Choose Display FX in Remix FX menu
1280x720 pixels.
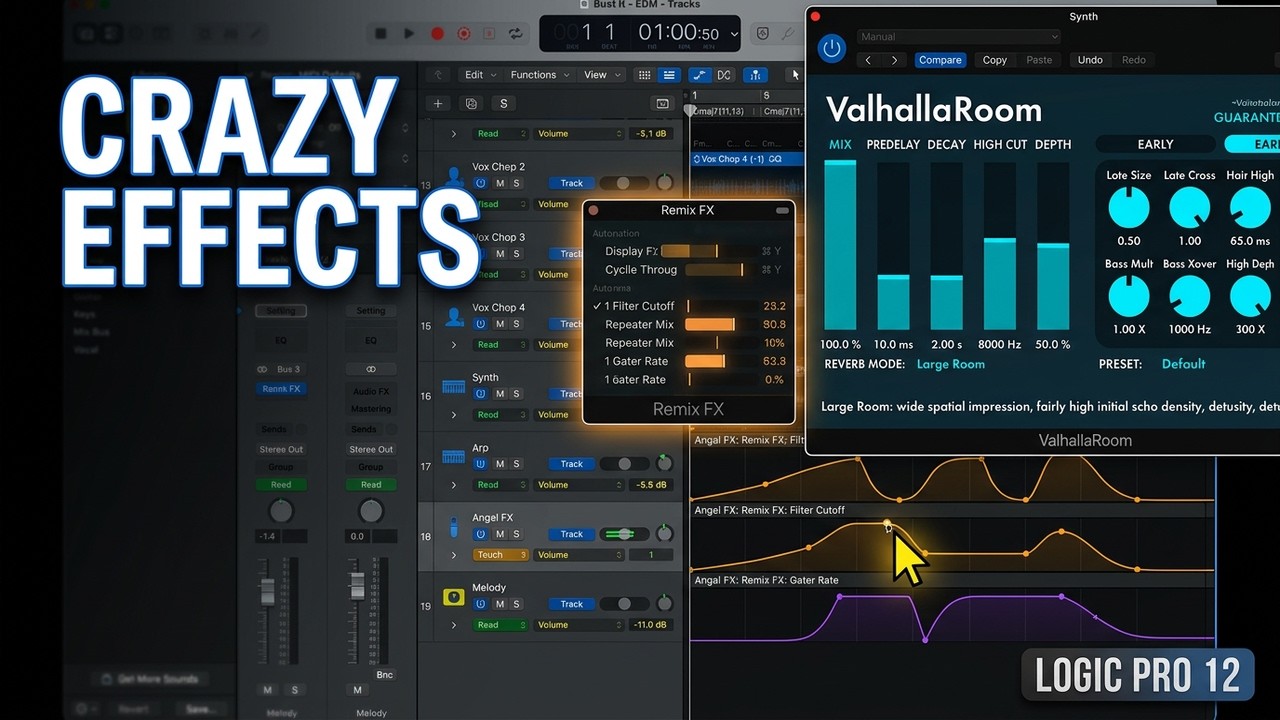tap(631, 251)
